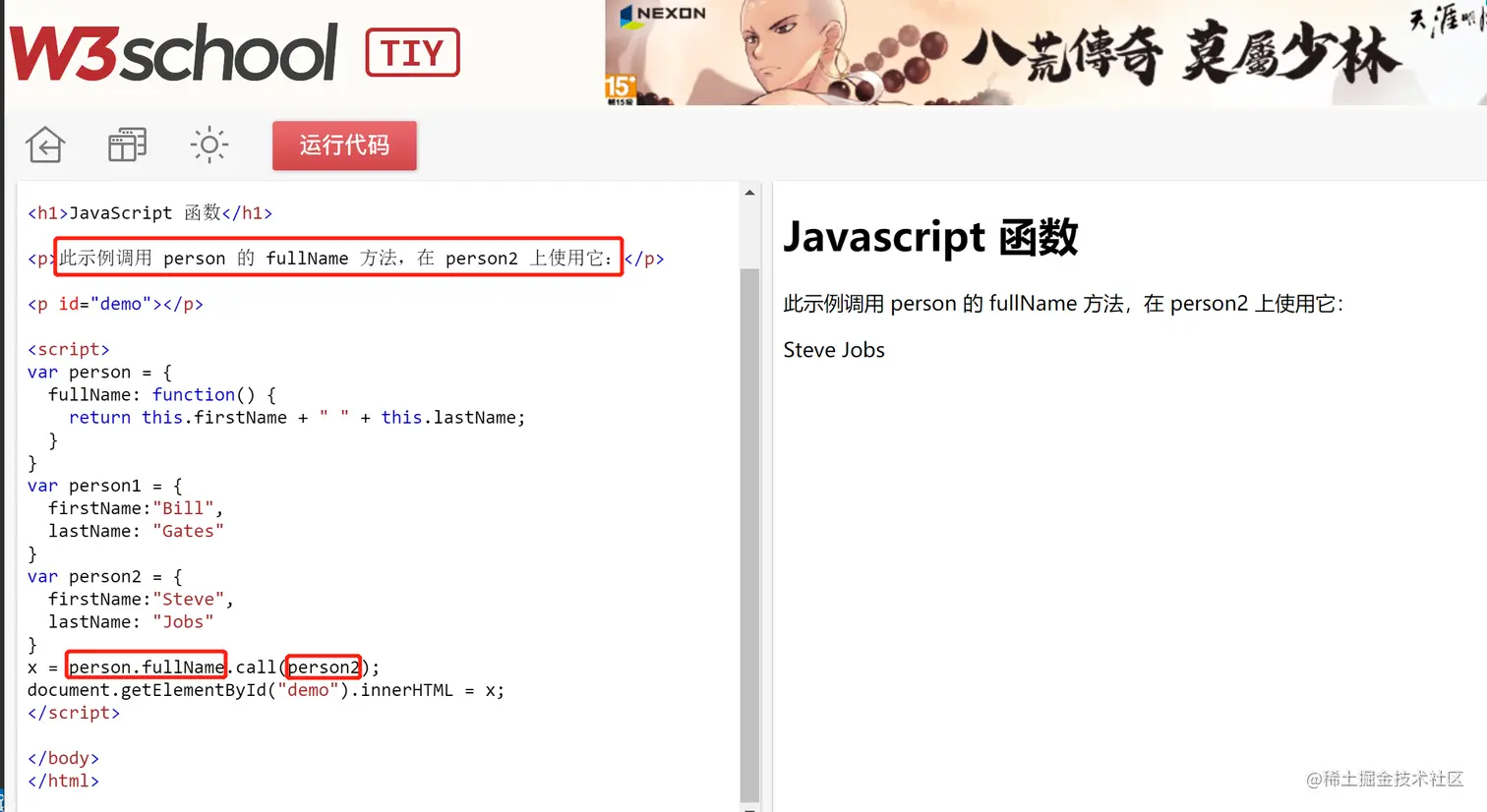Screen dimensions: 1487x812
Task: Click the TIY badge icon
Action: point(412,53)
